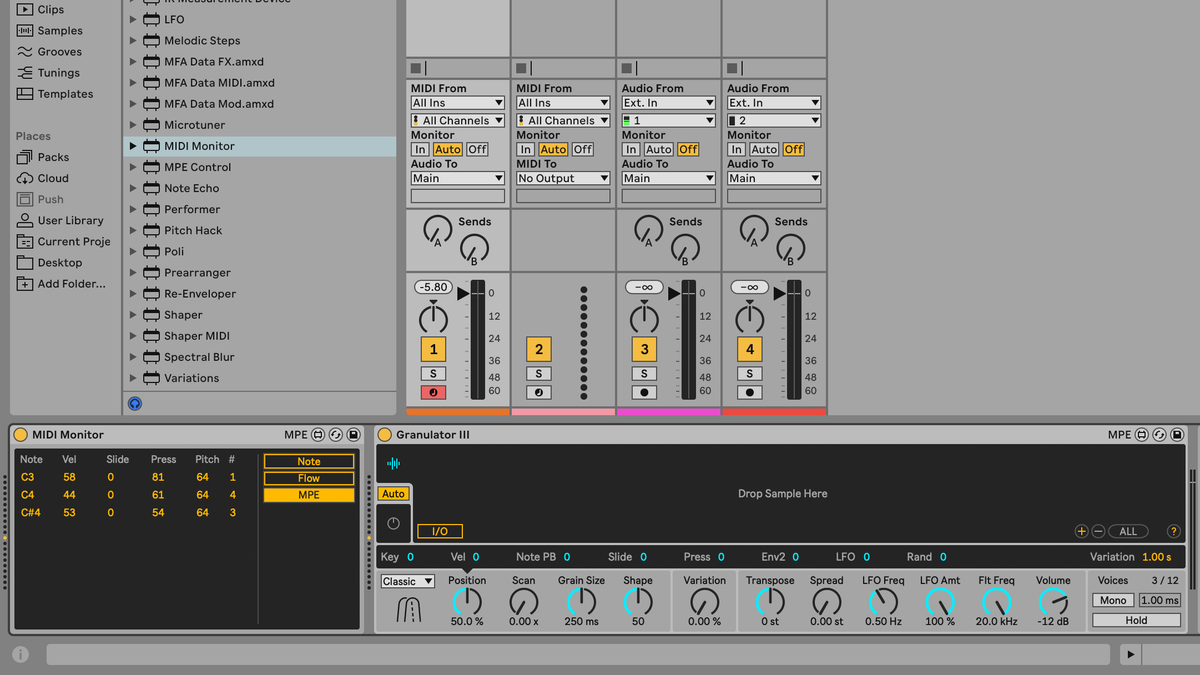Click the hot-swap icon on Granulator III titlebar

1158,434
